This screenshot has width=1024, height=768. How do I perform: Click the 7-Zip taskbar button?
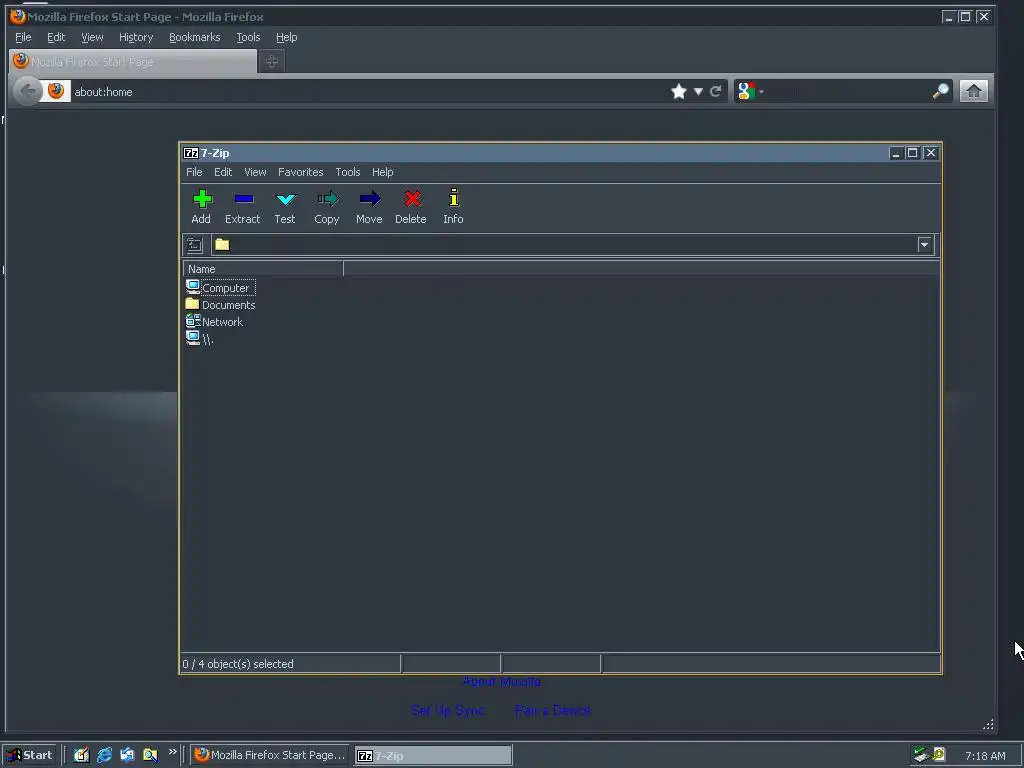pyautogui.click(x=433, y=756)
